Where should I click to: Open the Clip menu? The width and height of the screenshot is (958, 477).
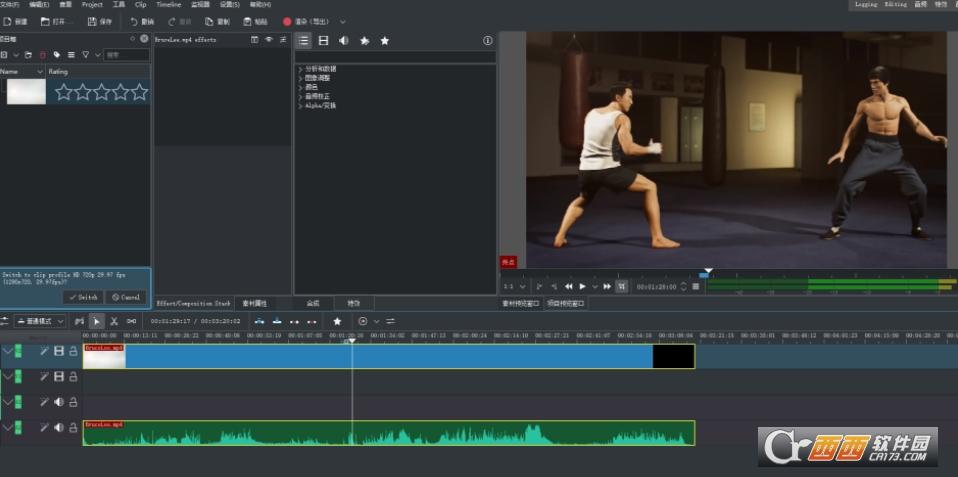[141, 4]
